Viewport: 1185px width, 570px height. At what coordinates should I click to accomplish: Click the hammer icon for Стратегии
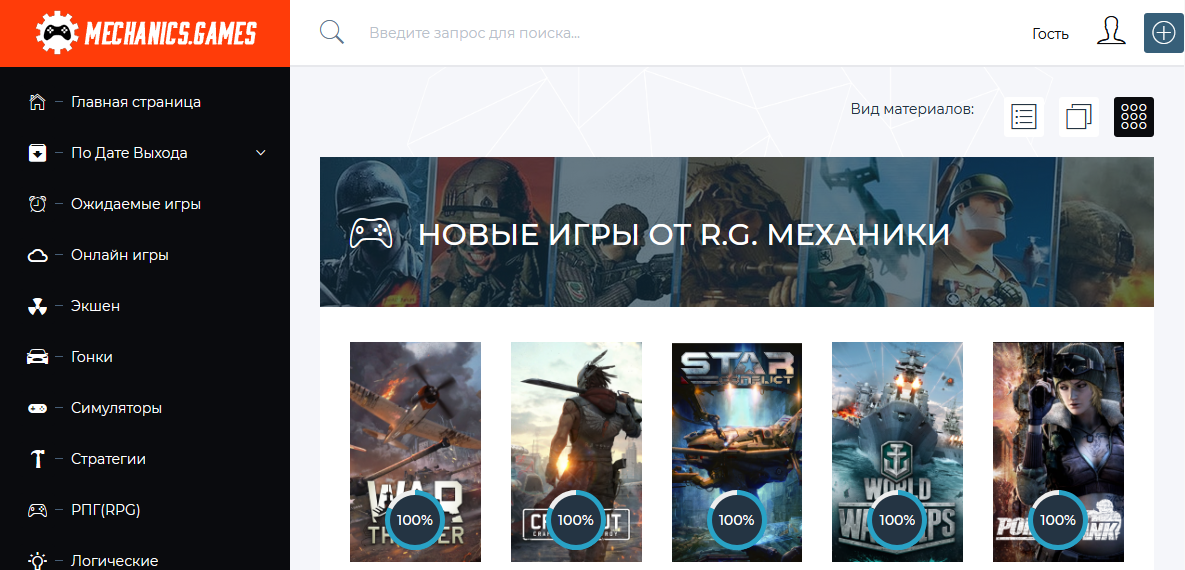point(37,459)
